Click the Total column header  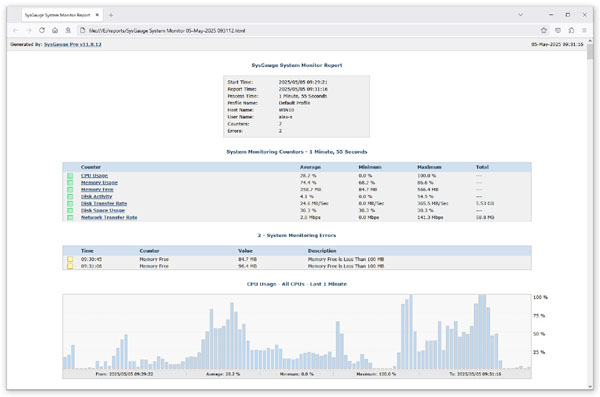tap(482, 167)
